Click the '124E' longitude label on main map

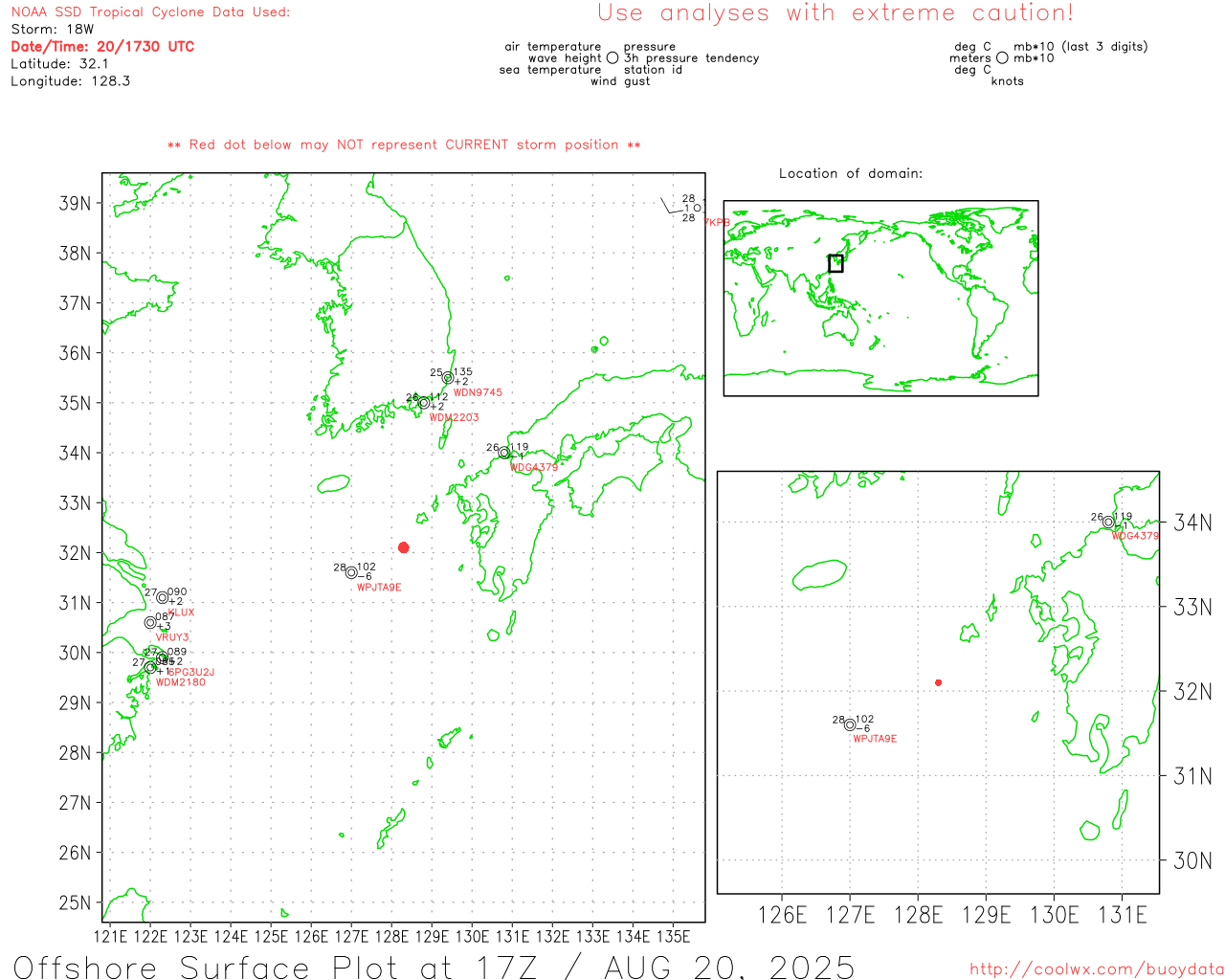(x=231, y=936)
